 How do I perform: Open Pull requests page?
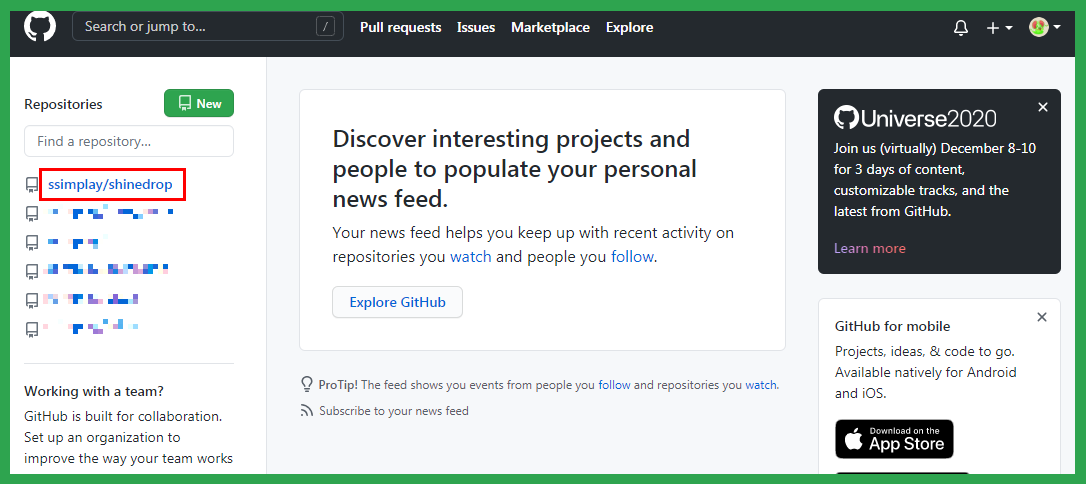point(400,28)
